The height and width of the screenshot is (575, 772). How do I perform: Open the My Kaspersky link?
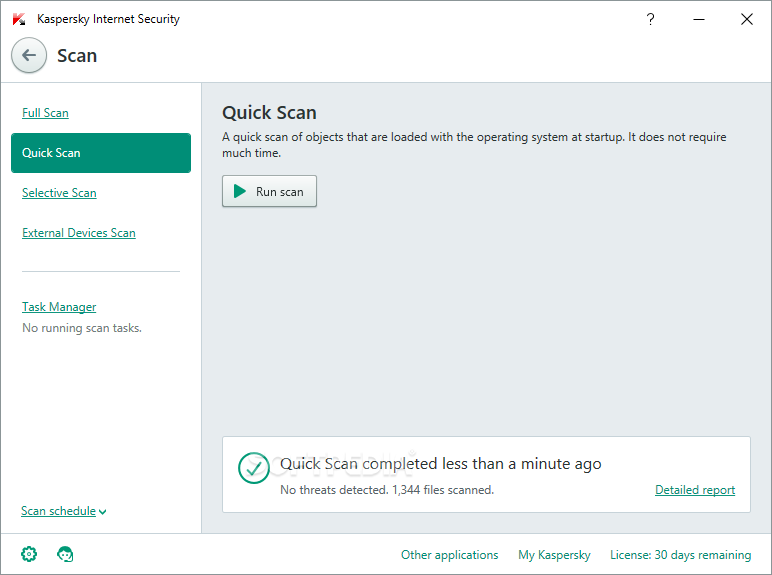pyautogui.click(x=554, y=555)
